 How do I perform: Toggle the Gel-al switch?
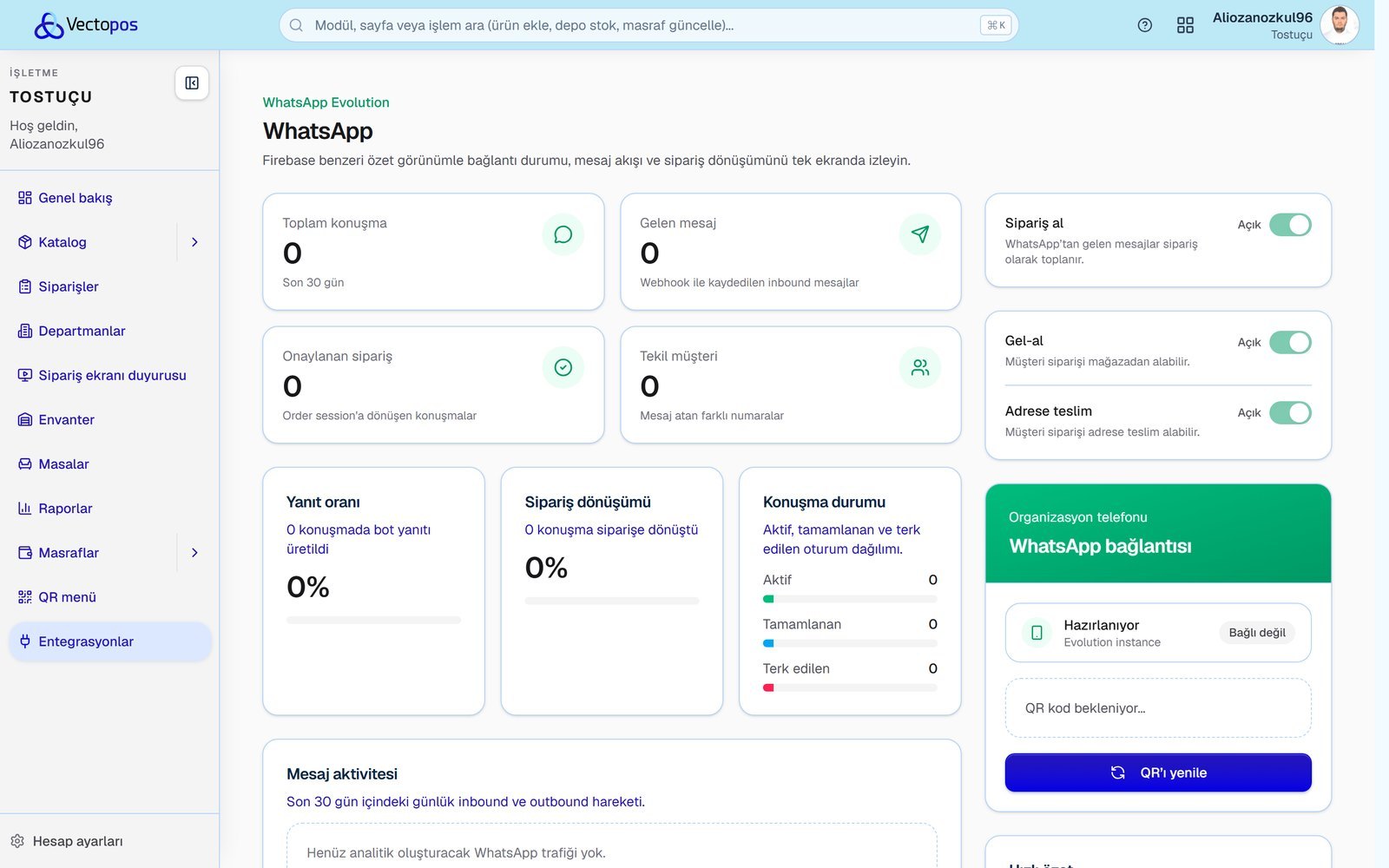pyautogui.click(x=1290, y=342)
